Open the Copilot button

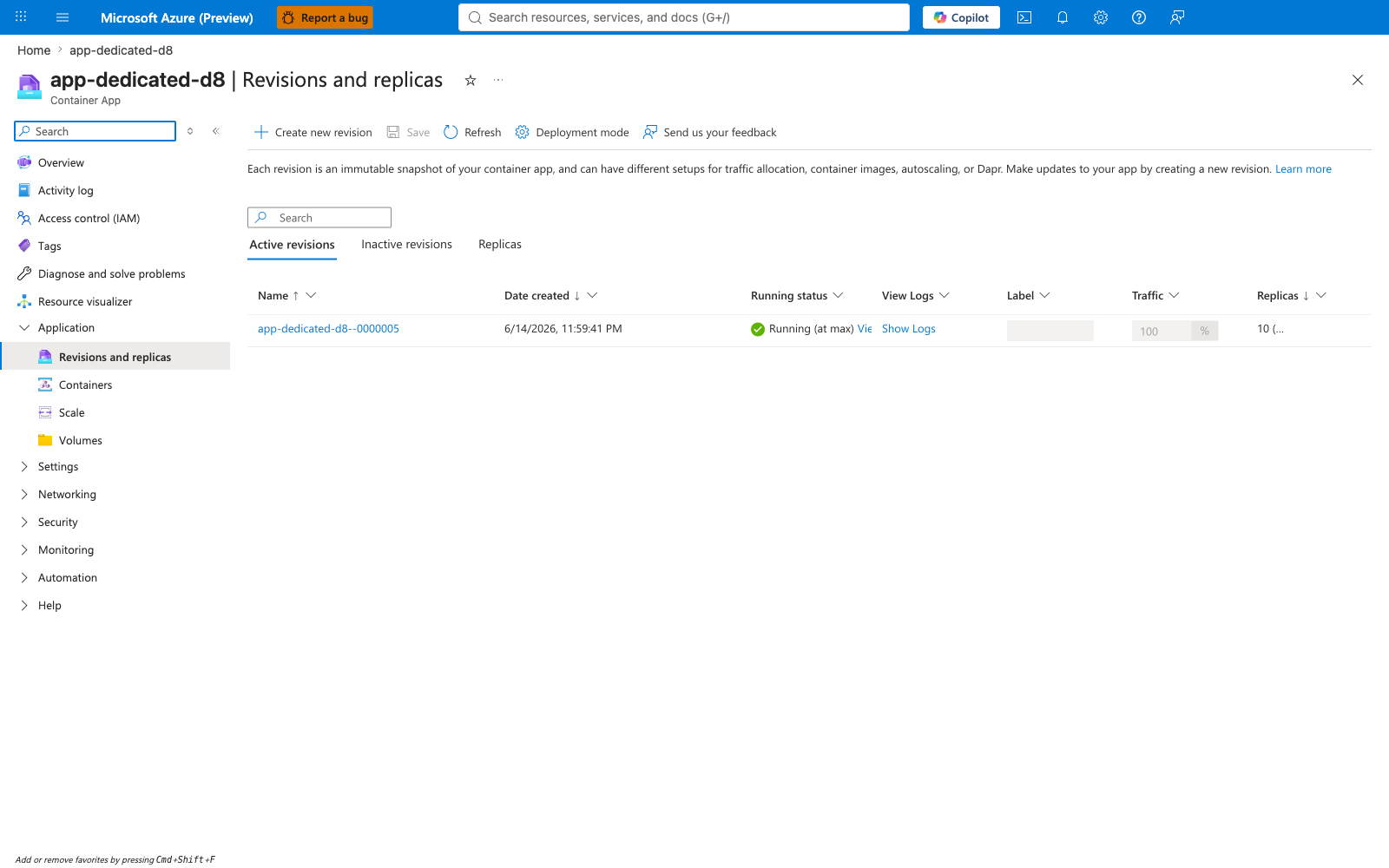pyautogui.click(x=961, y=17)
